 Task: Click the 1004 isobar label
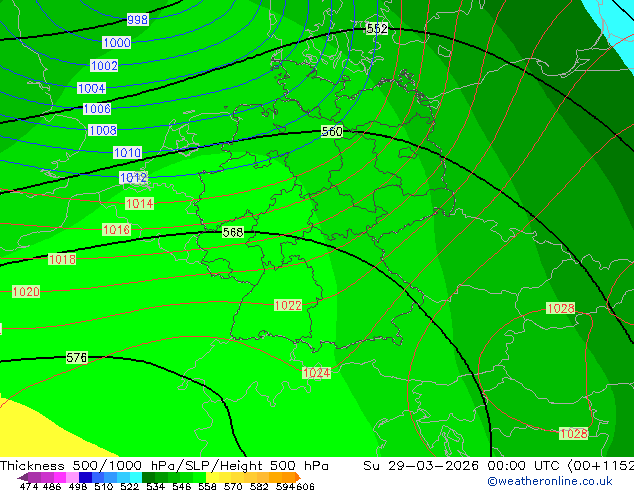pyautogui.click(x=91, y=88)
